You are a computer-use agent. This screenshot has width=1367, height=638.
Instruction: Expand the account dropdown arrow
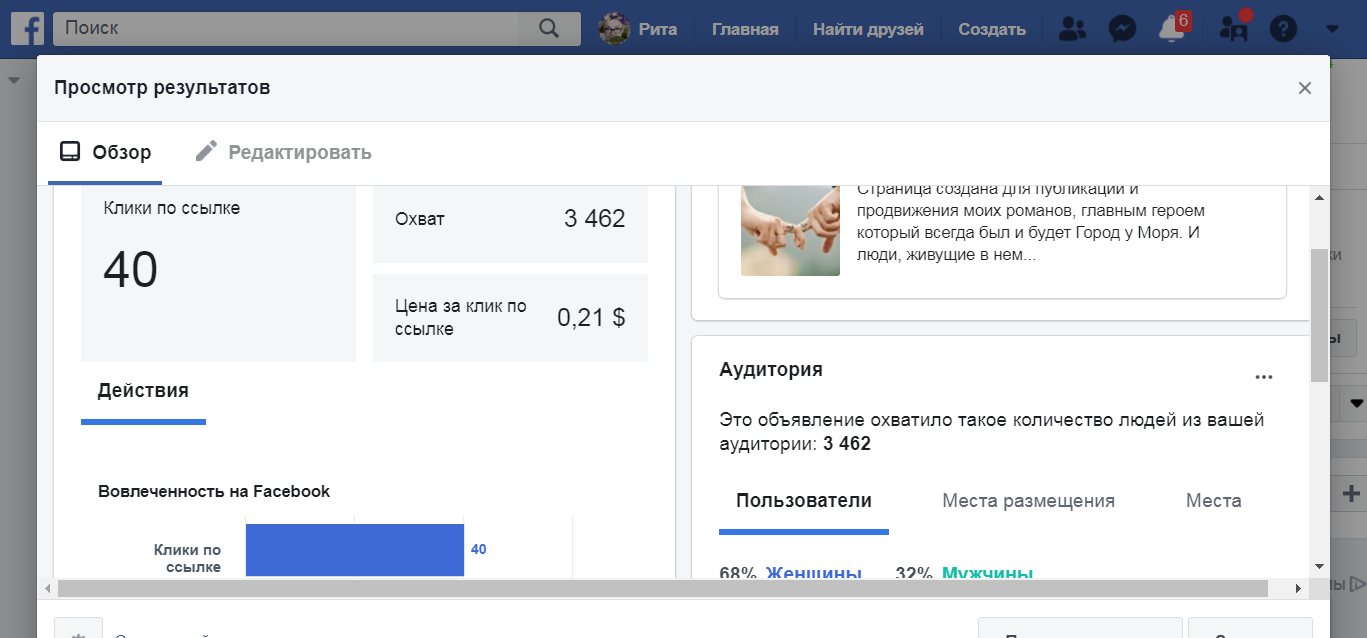click(1331, 29)
